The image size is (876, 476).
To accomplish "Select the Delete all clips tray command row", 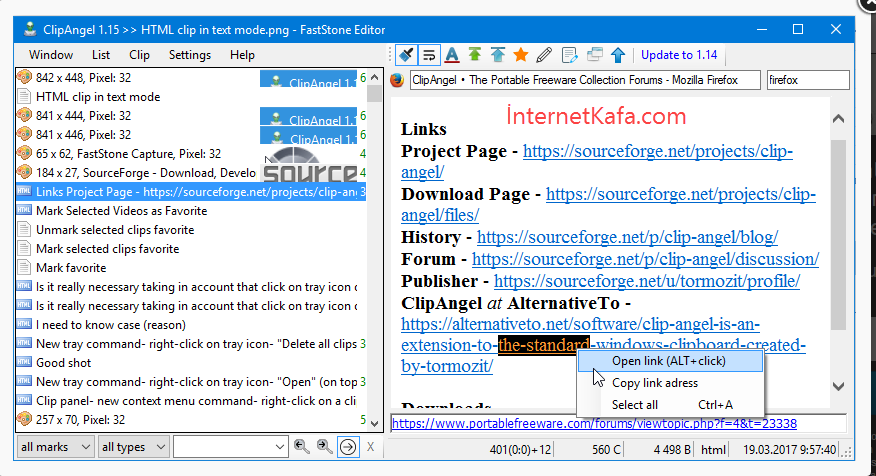I will click(191, 344).
